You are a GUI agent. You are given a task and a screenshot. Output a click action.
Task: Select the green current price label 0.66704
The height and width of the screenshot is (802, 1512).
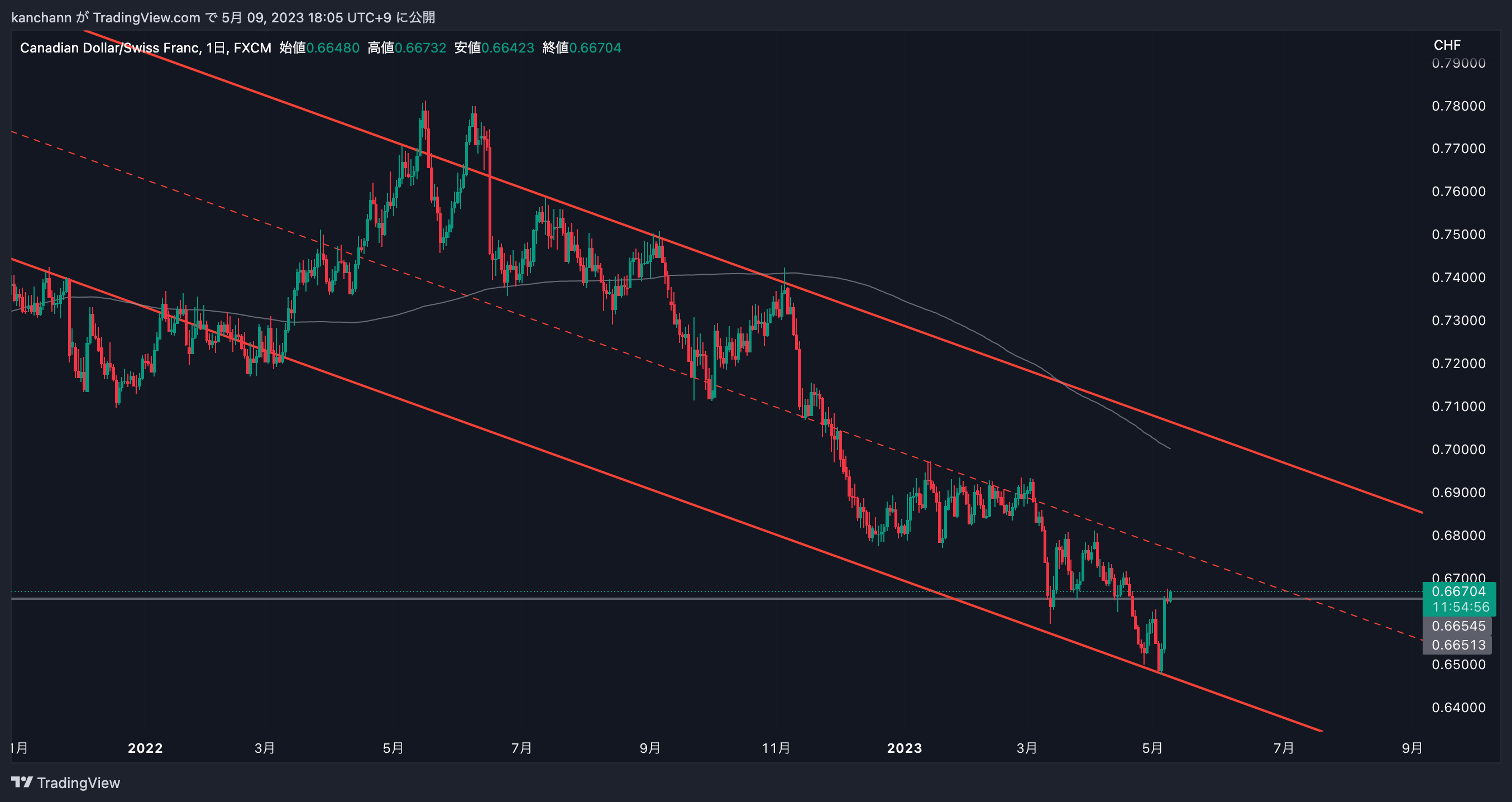click(1458, 591)
